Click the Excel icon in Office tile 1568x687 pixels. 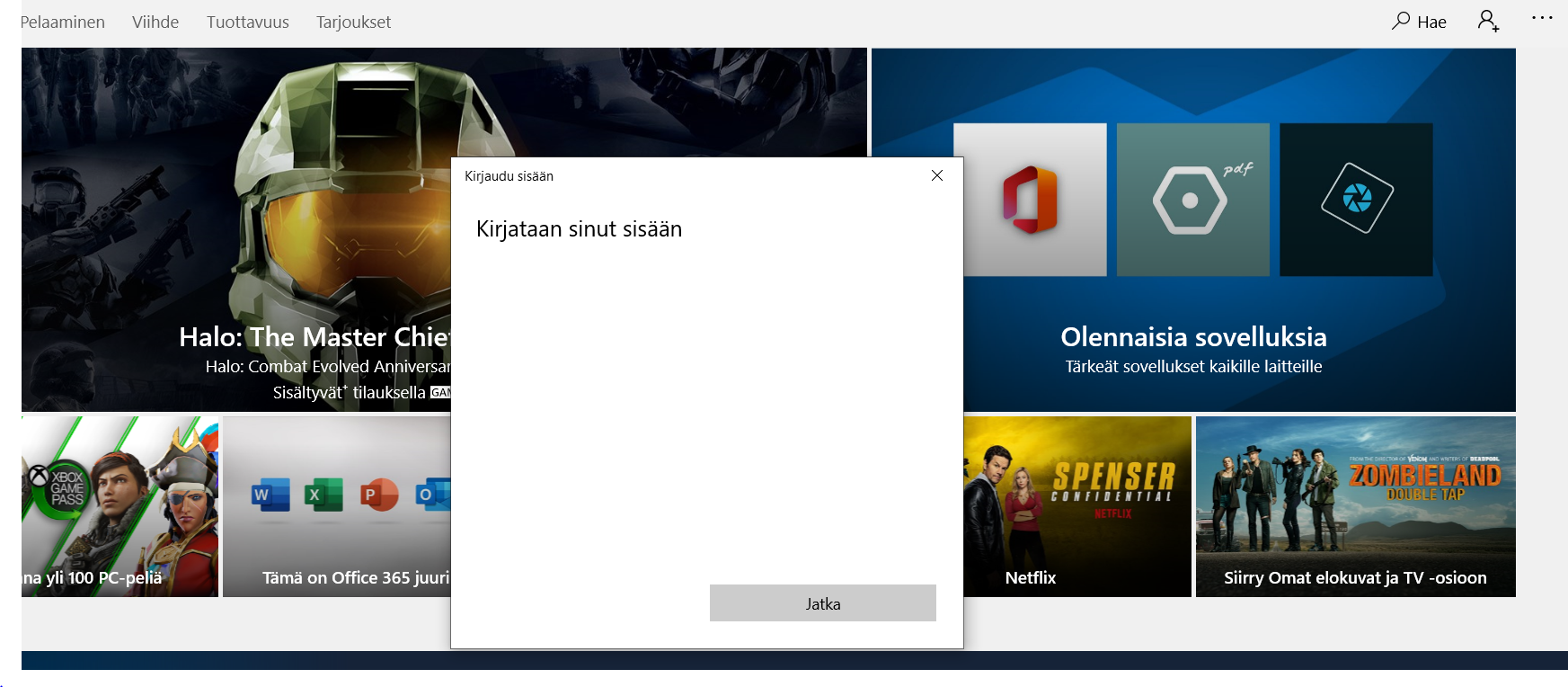[x=323, y=495]
